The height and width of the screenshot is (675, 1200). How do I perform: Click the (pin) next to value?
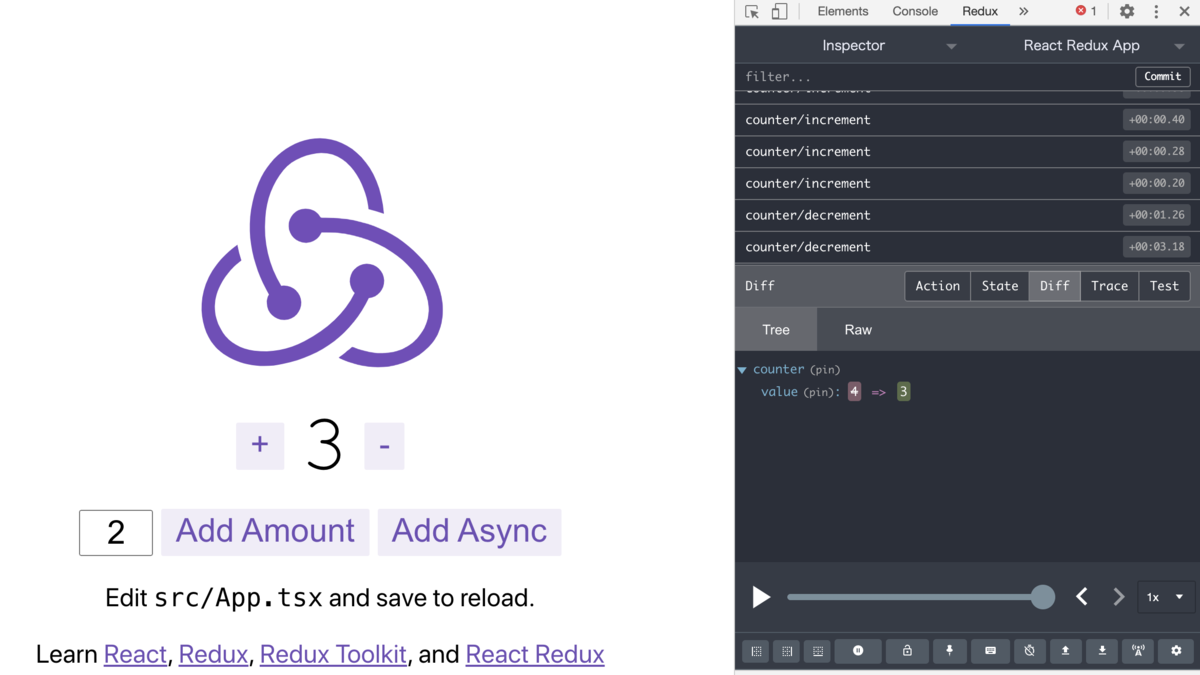click(x=820, y=392)
